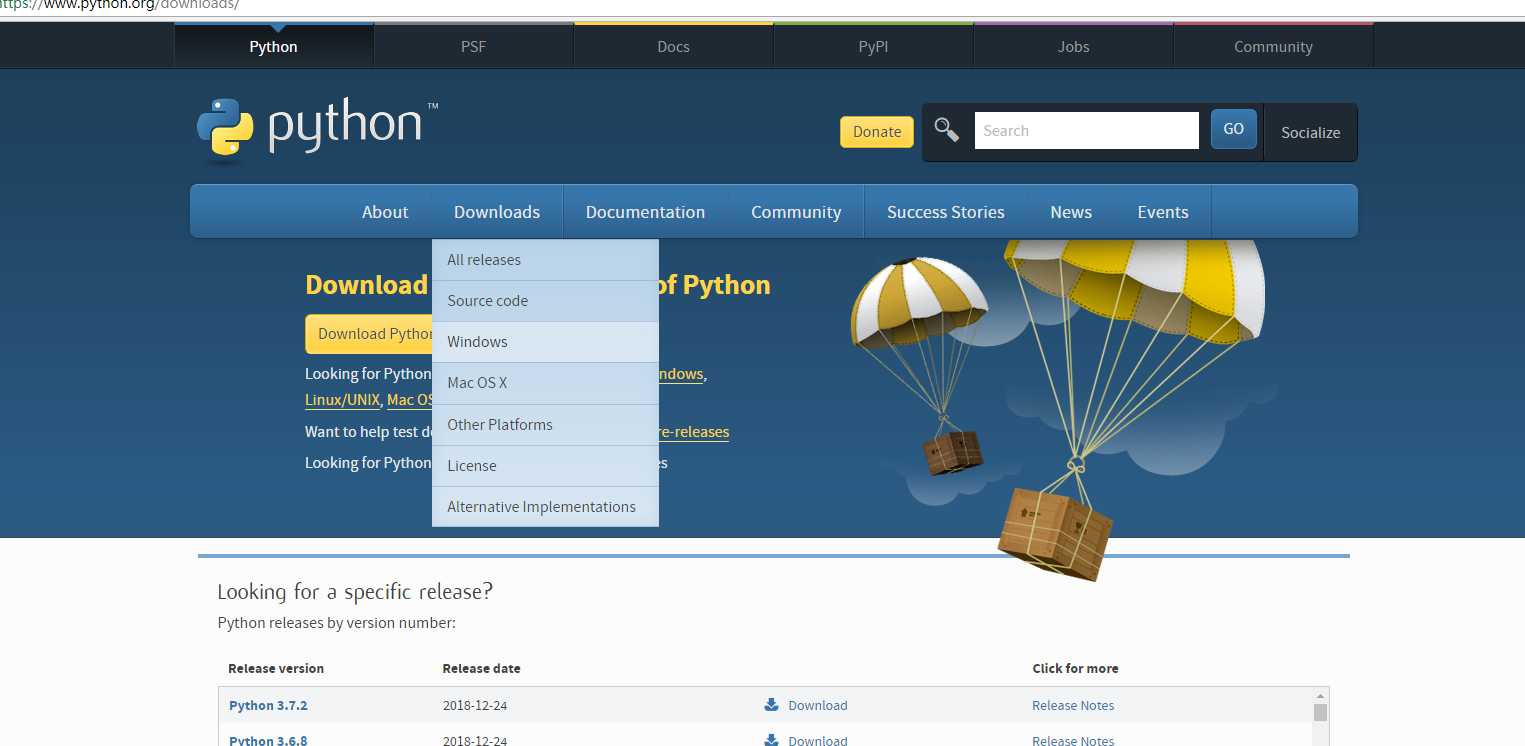Click the GO search button
This screenshot has height=746, width=1525.
tap(1234, 129)
